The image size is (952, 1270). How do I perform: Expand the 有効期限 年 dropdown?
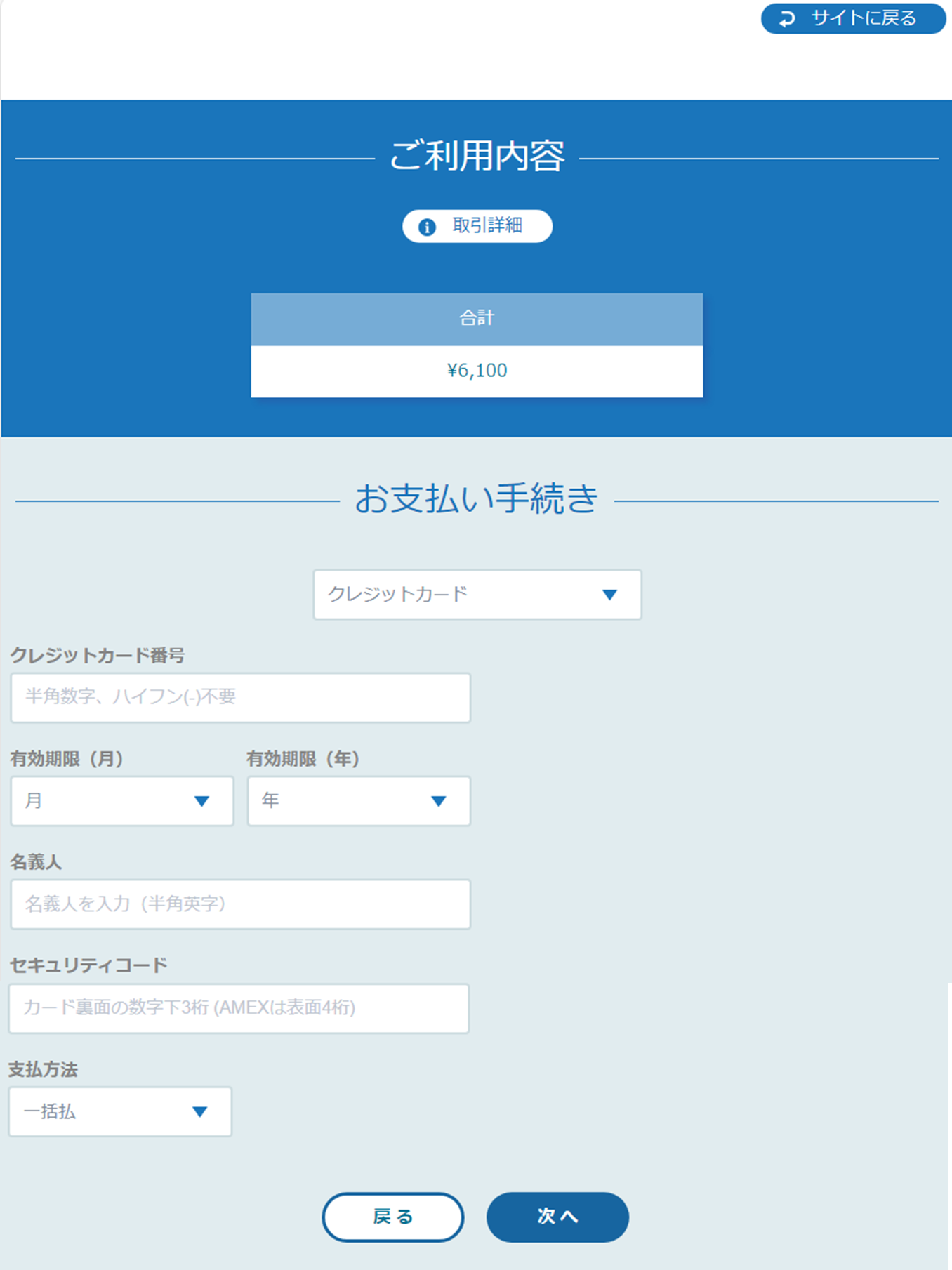coord(359,801)
